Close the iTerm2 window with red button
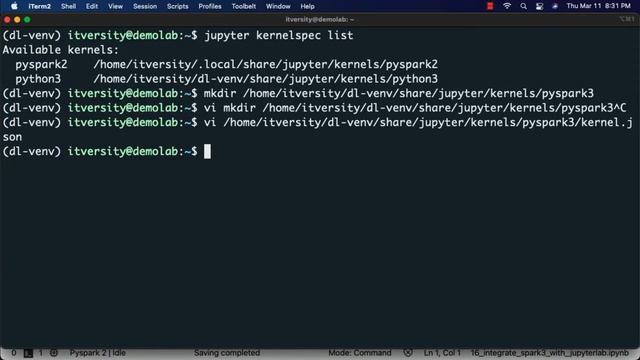 [x=7, y=20]
